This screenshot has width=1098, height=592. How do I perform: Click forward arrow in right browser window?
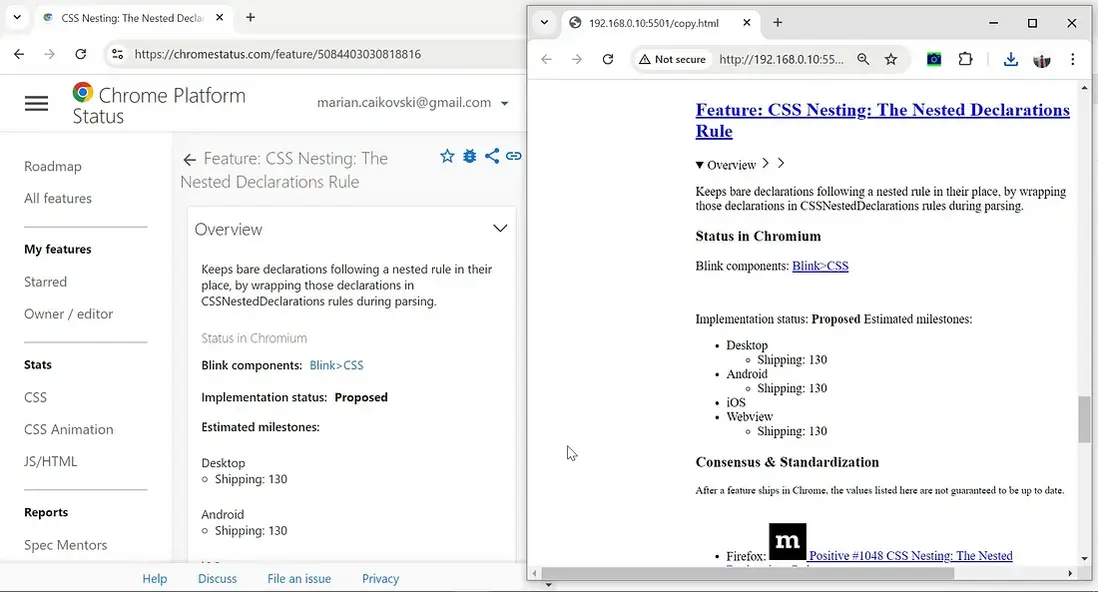(576, 60)
